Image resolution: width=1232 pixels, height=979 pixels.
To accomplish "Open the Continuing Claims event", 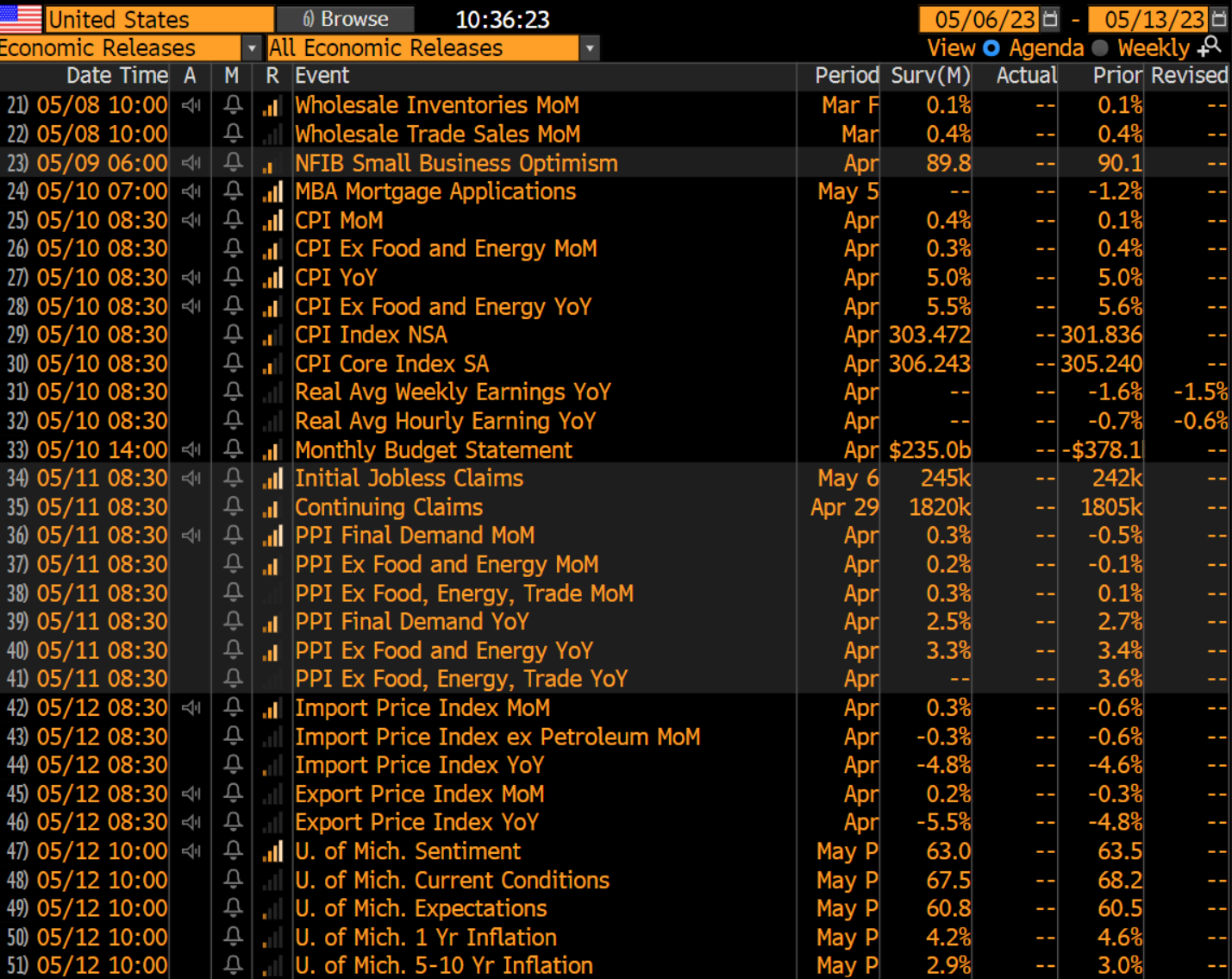I will tap(389, 507).
